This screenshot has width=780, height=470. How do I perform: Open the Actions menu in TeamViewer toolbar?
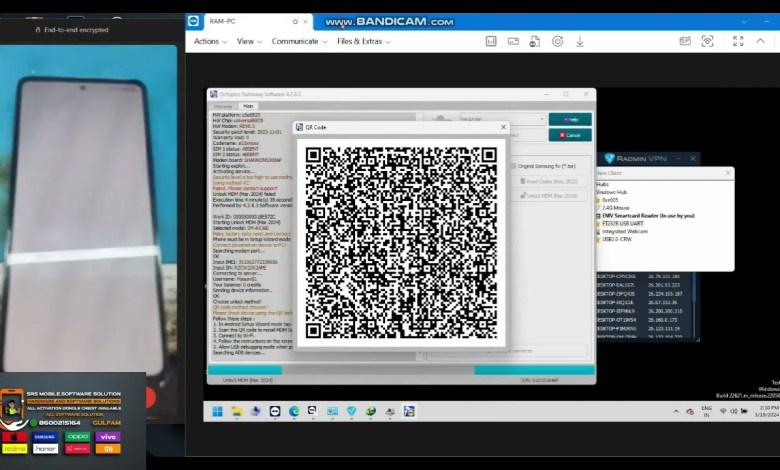point(209,41)
